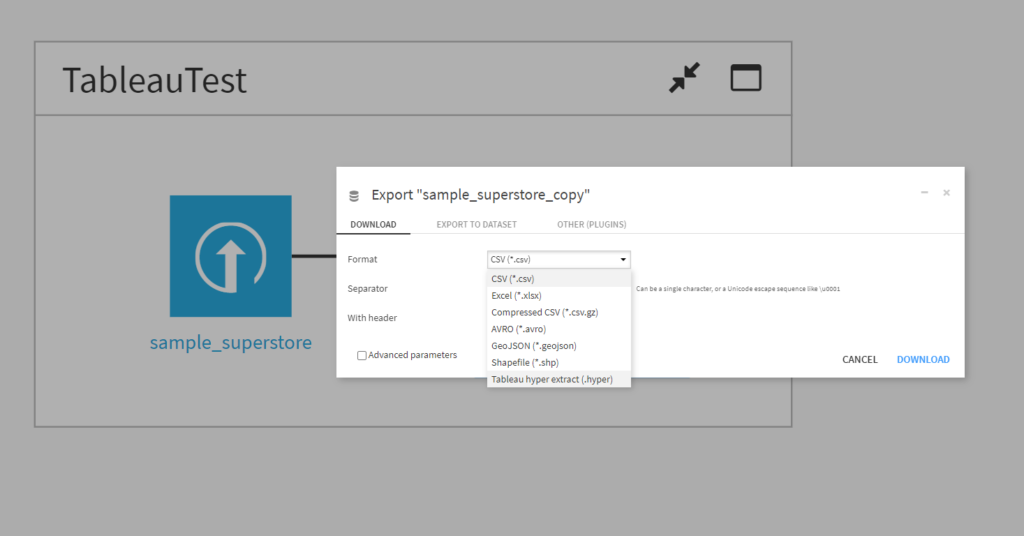
Task: Click the CANCEL button
Action: (859, 360)
